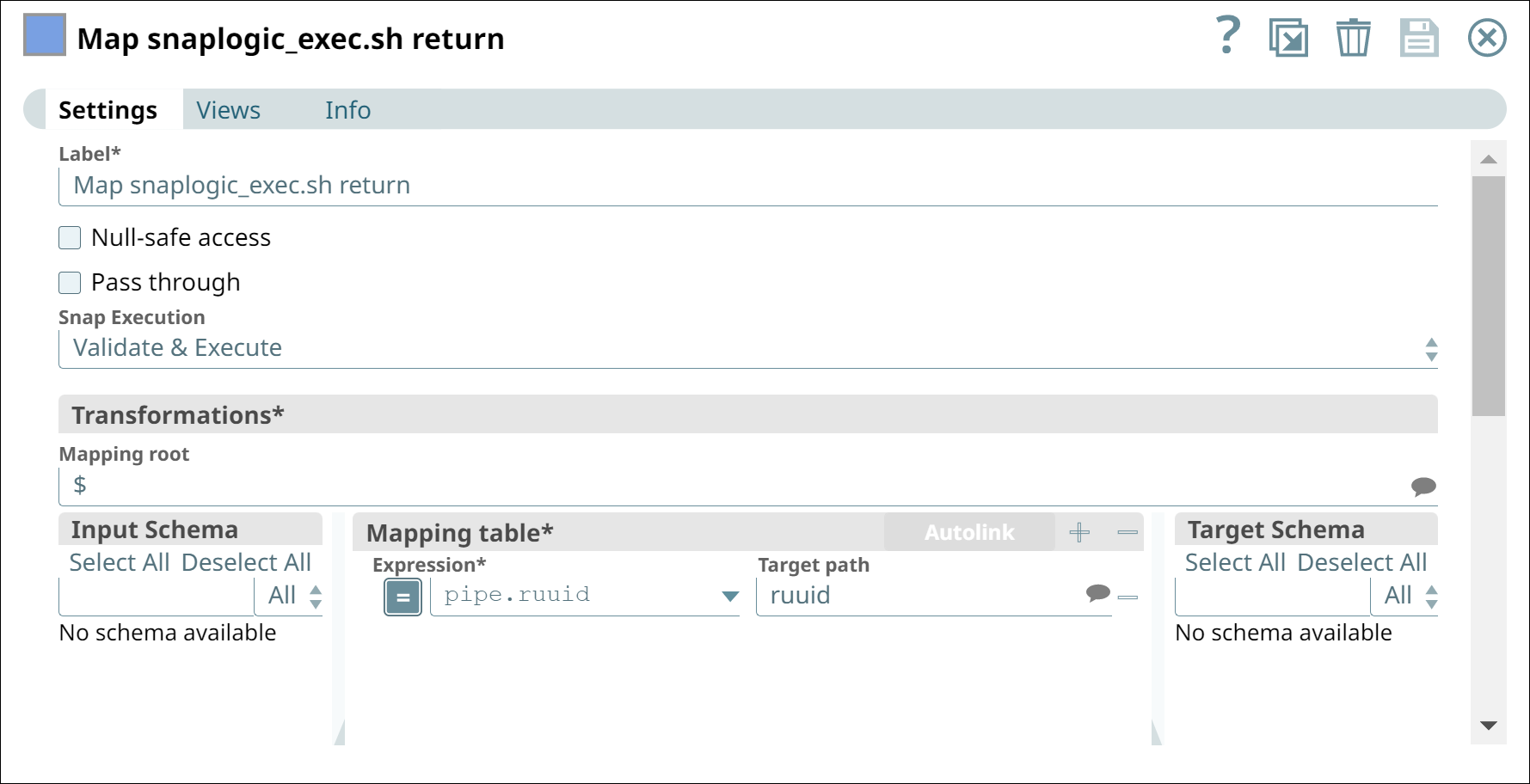The image size is (1530, 784).
Task: Open the snap help documentation
Action: (1226, 37)
